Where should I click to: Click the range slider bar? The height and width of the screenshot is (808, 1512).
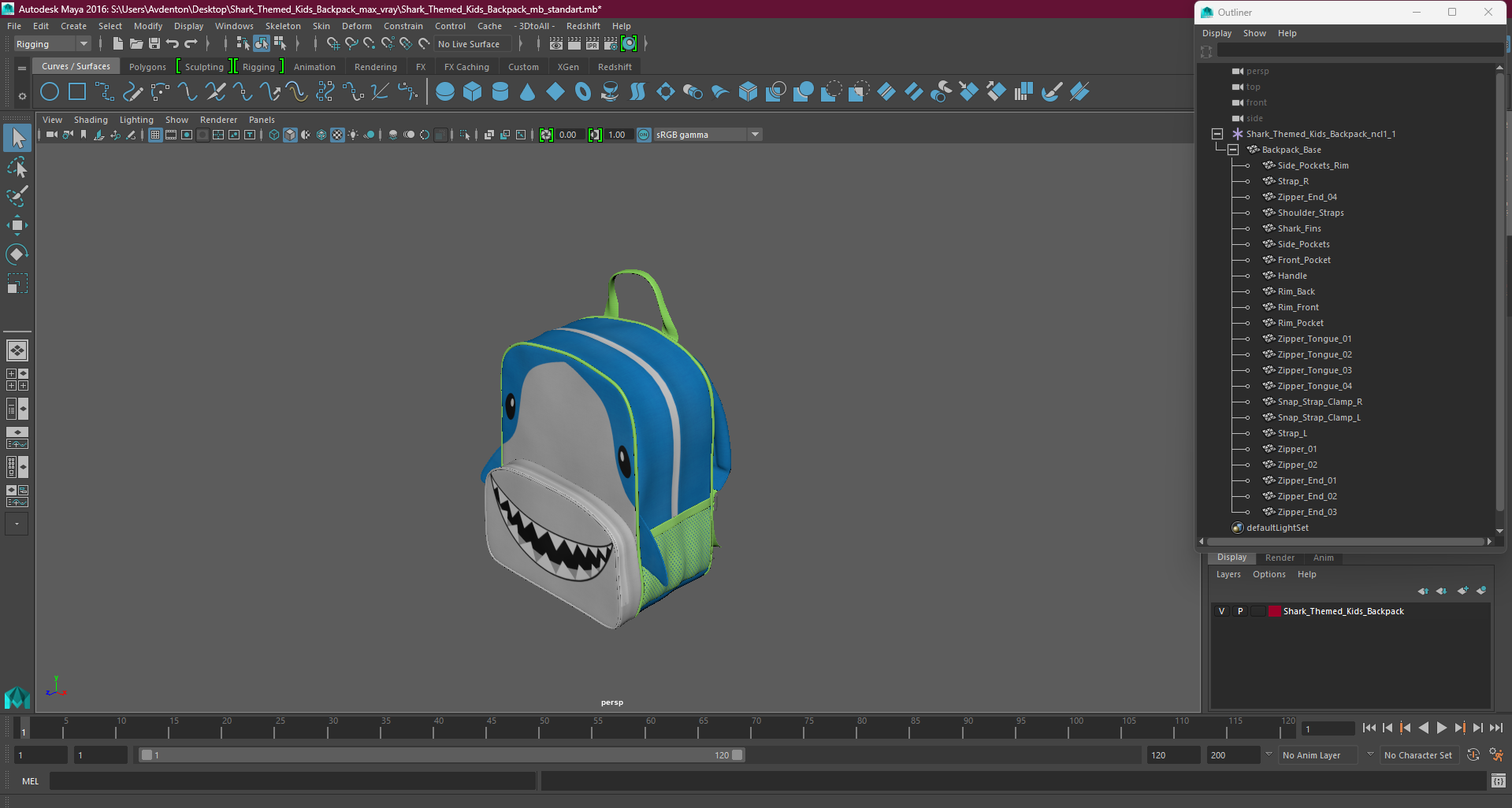point(441,755)
